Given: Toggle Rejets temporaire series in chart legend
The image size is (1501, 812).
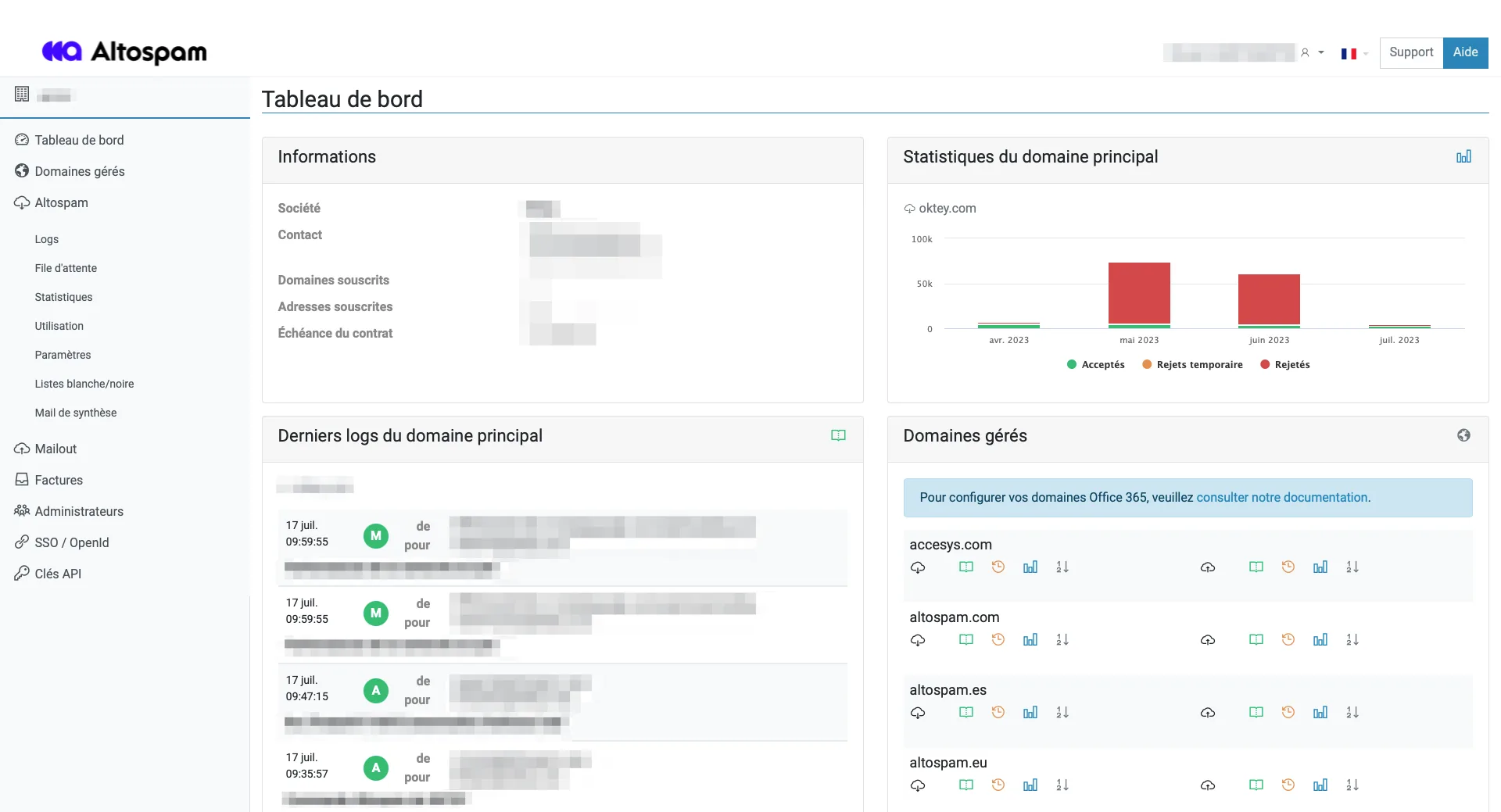Looking at the screenshot, I should tap(1192, 365).
